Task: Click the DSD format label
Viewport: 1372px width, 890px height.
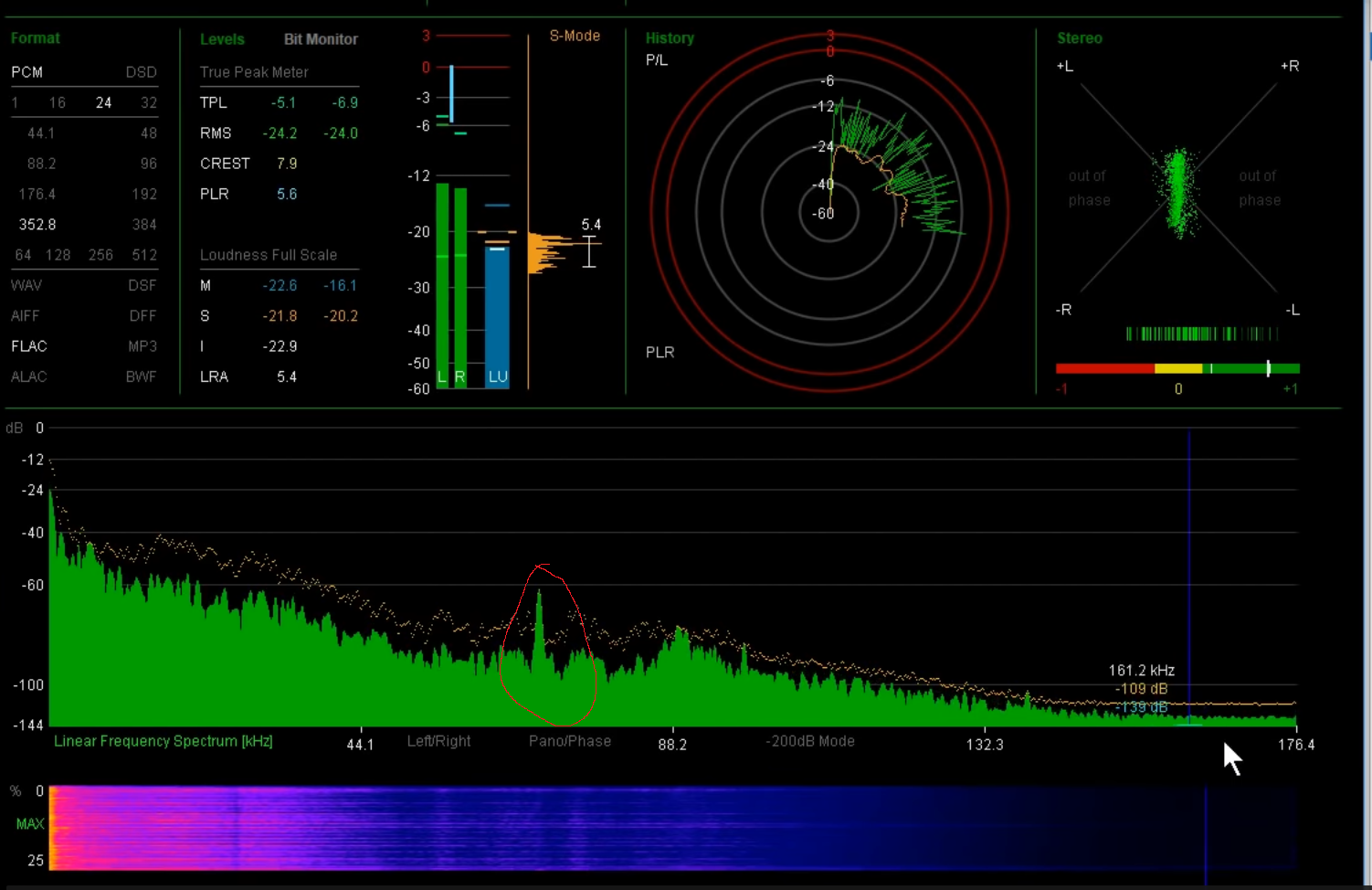Action: click(141, 72)
